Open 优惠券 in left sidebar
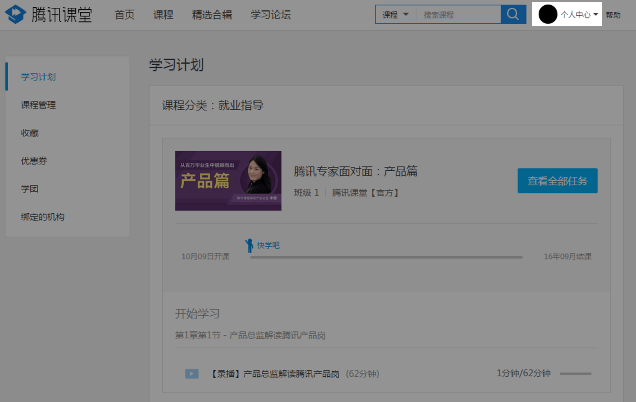 (34, 161)
